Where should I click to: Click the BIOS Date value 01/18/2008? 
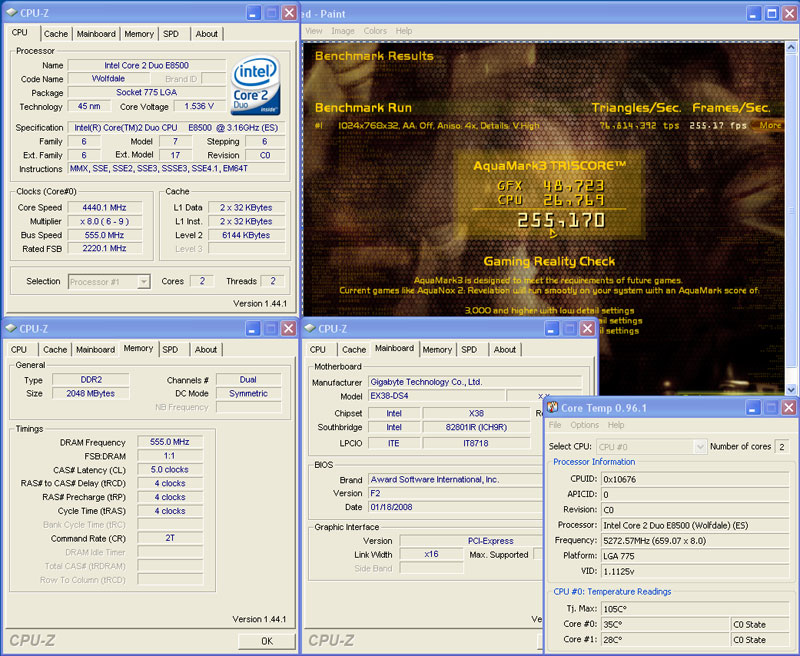(455, 507)
